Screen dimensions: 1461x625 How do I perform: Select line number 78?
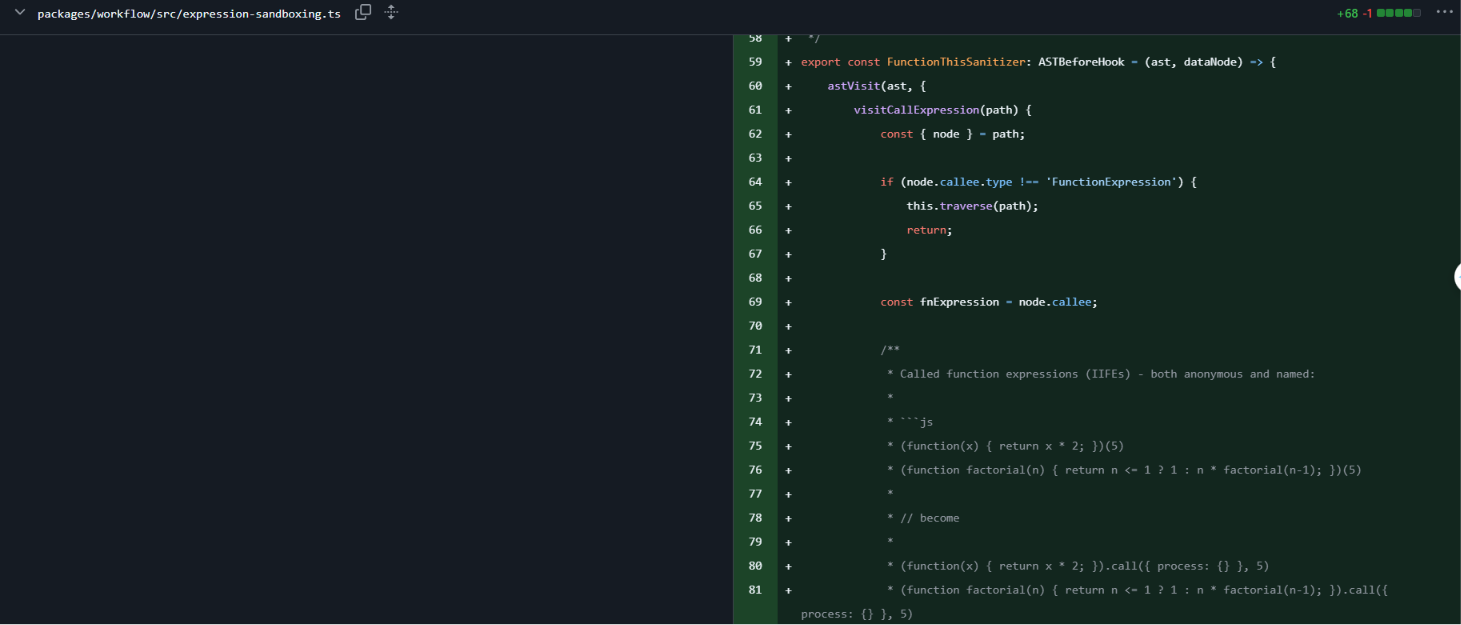pos(755,518)
